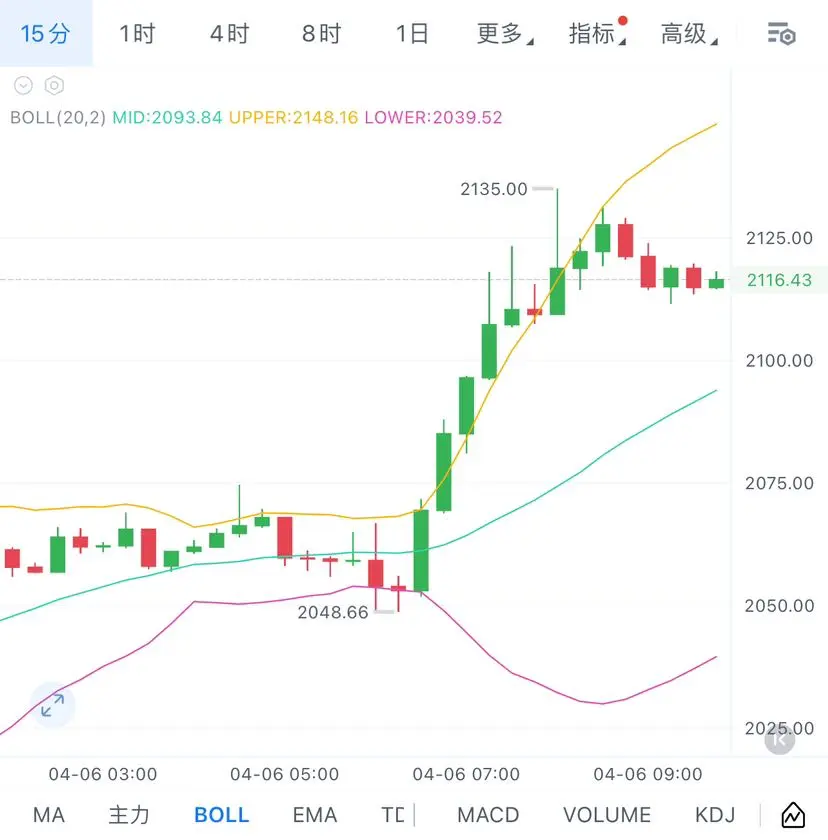This screenshot has height=840, width=828.
Task: Jump to latest candle with the K arrow button
Action: click(779, 739)
